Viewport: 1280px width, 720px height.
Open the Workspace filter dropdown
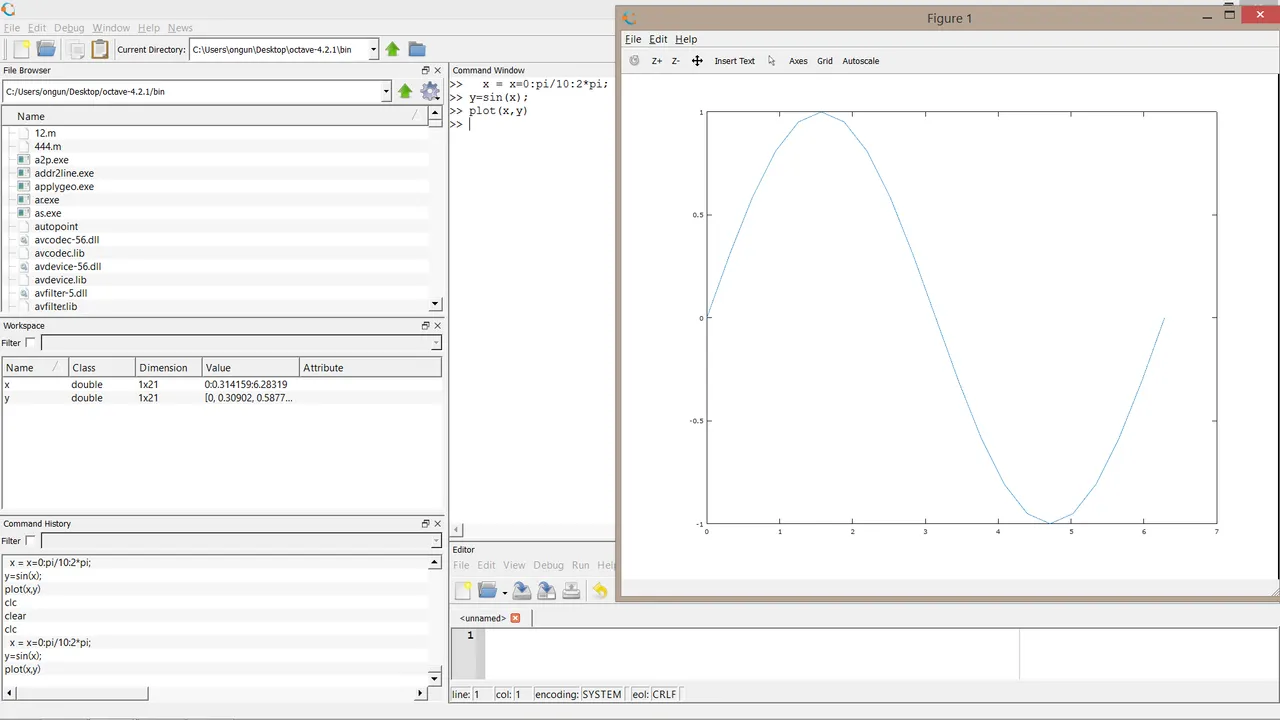435,343
